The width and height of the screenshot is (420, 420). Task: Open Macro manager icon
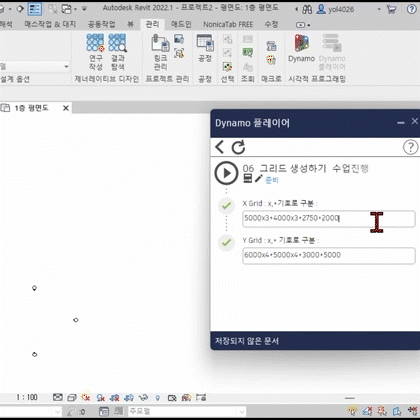[271, 46]
